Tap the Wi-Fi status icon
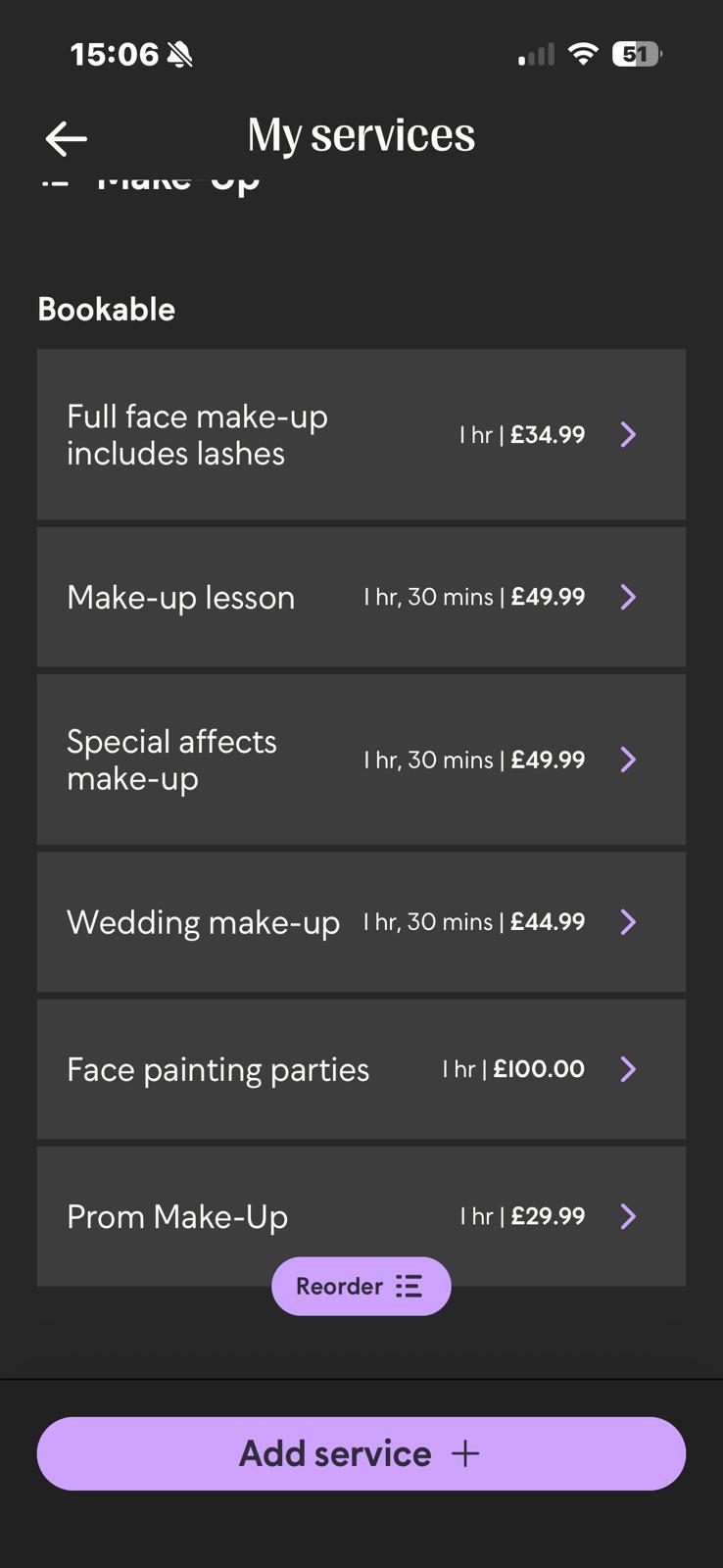This screenshot has height=1568, width=723. pyautogui.click(x=583, y=54)
